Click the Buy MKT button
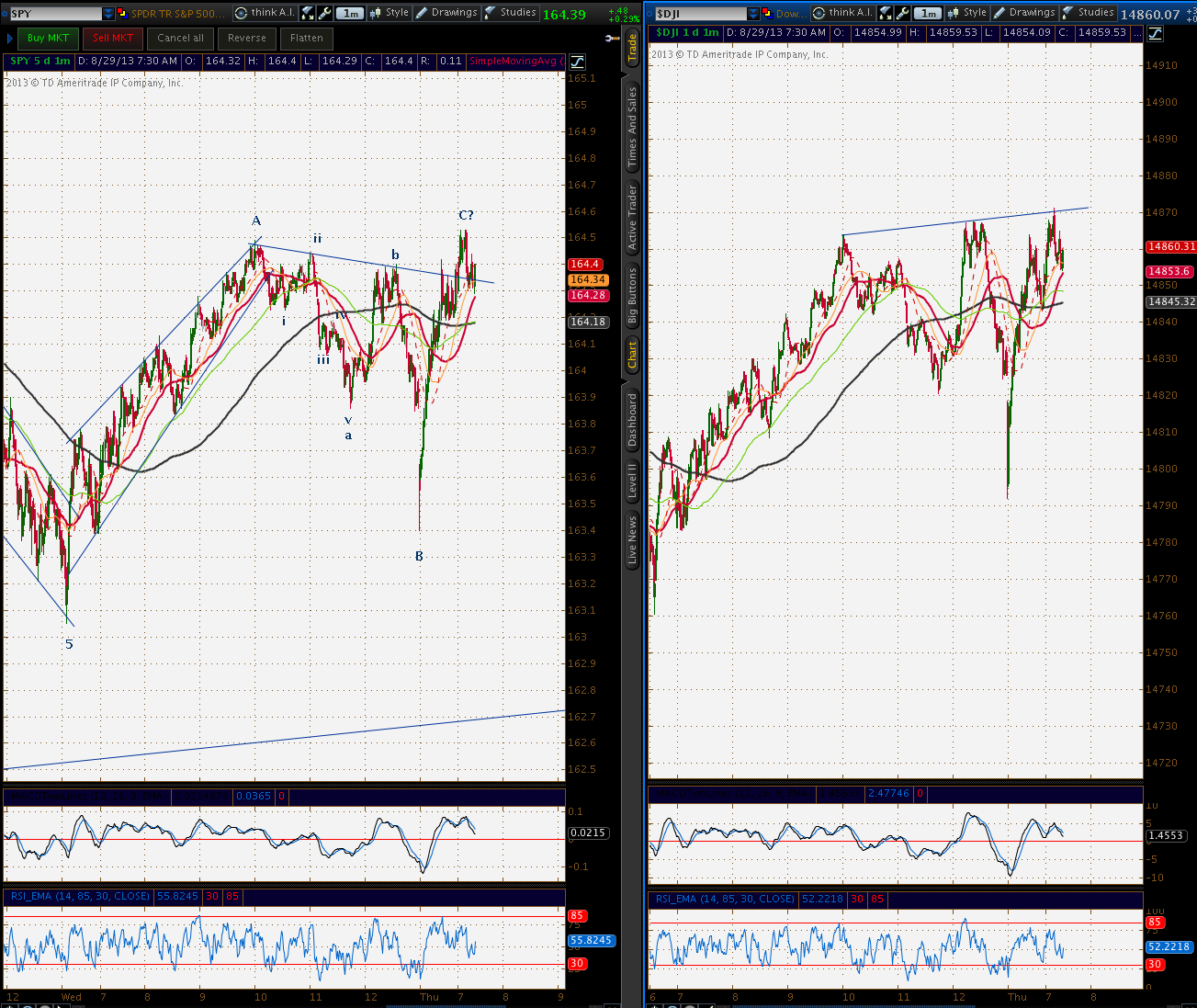Viewport: 1197px width, 1008px height. coord(48,38)
